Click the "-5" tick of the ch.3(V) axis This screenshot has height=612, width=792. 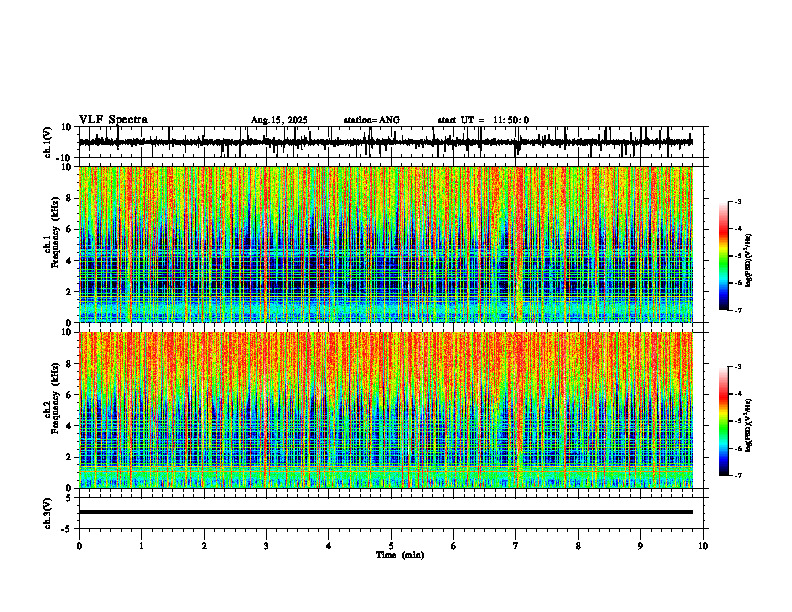click(68, 529)
